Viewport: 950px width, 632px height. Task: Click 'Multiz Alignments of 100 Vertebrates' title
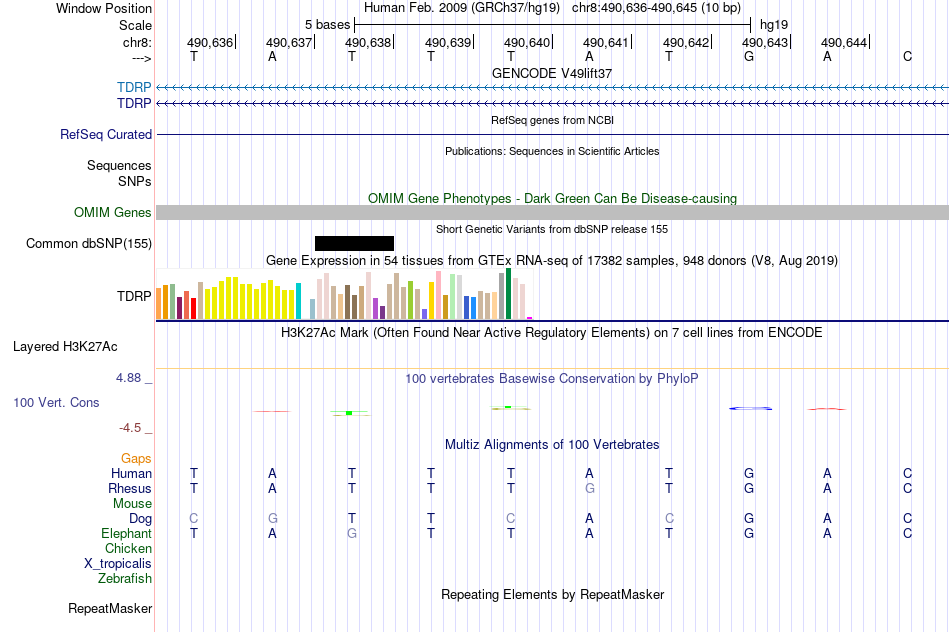click(552, 445)
